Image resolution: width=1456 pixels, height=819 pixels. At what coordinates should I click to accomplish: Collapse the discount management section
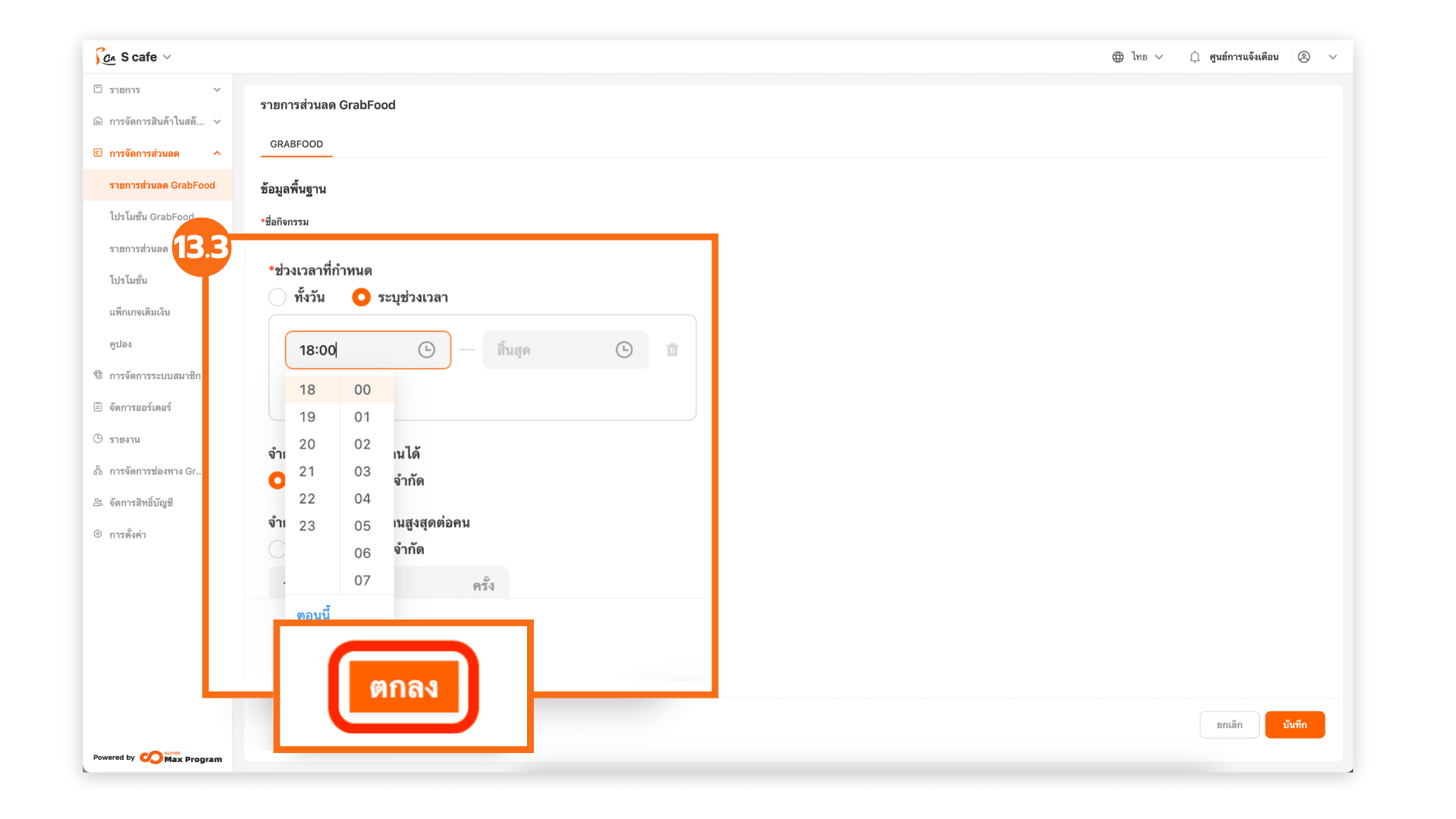[x=217, y=153]
